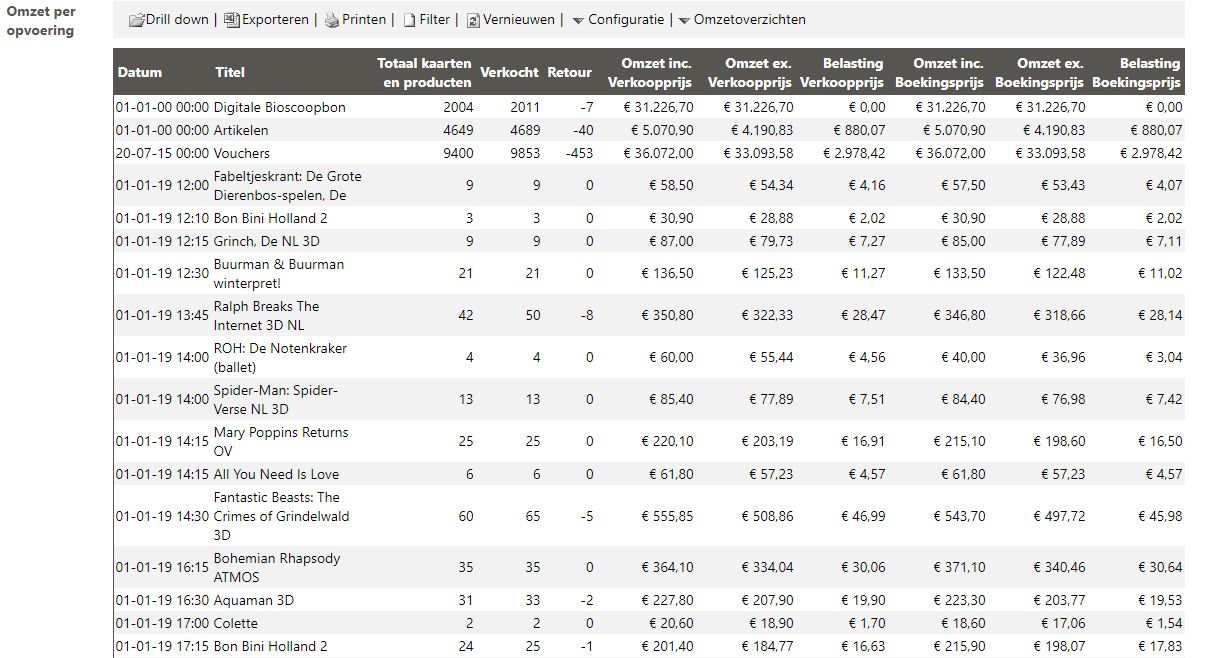The height and width of the screenshot is (658, 1205).
Task: Select the Colette title
Action: click(x=236, y=623)
